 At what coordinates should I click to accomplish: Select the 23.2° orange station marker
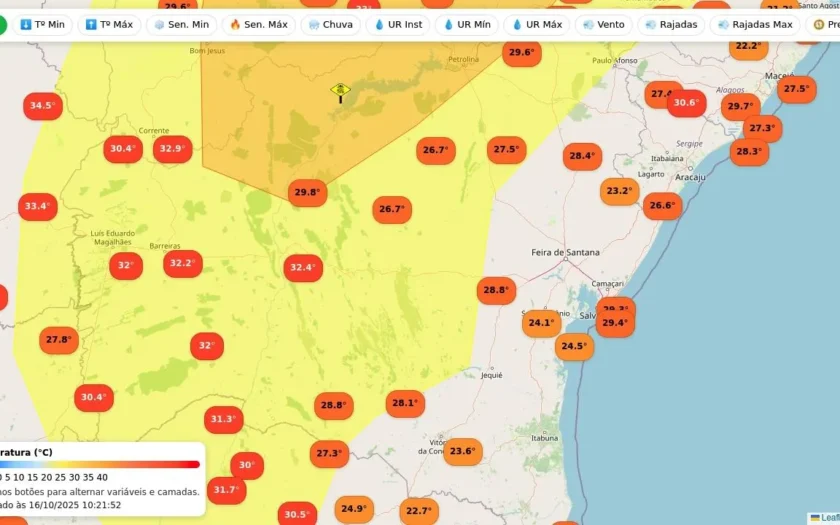point(619,191)
